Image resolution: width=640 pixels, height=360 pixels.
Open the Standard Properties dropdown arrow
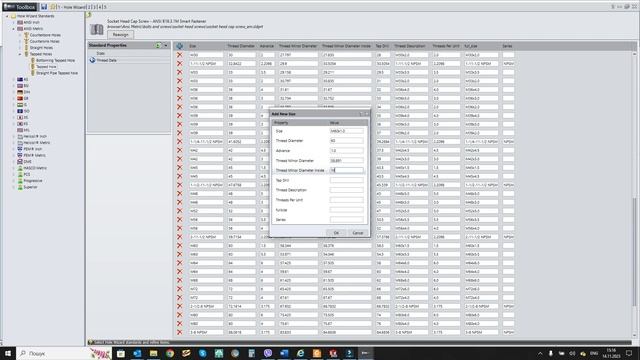tap(166, 45)
